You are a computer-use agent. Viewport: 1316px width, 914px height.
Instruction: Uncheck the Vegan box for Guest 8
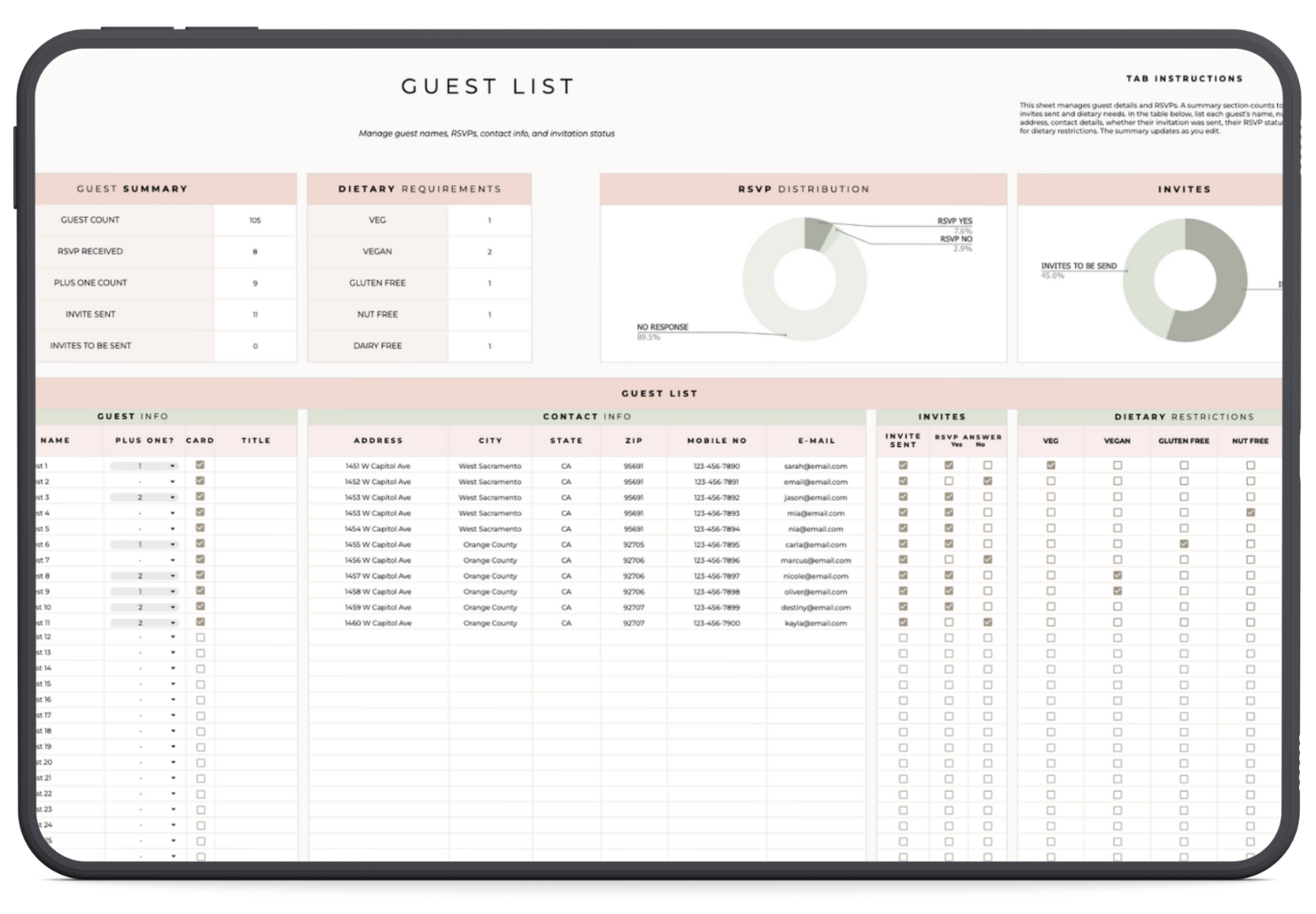pos(1117,575)
